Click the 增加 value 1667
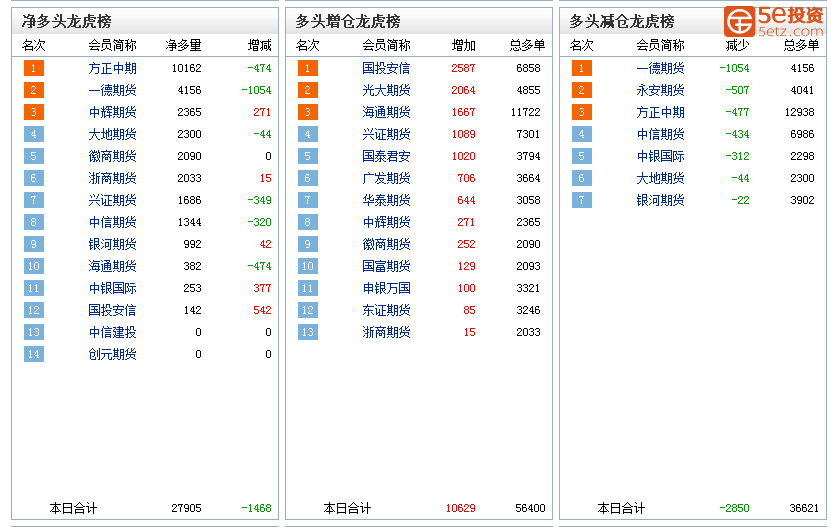The height and width of the screenshot is (527, 831). click(x=463, y=112)
